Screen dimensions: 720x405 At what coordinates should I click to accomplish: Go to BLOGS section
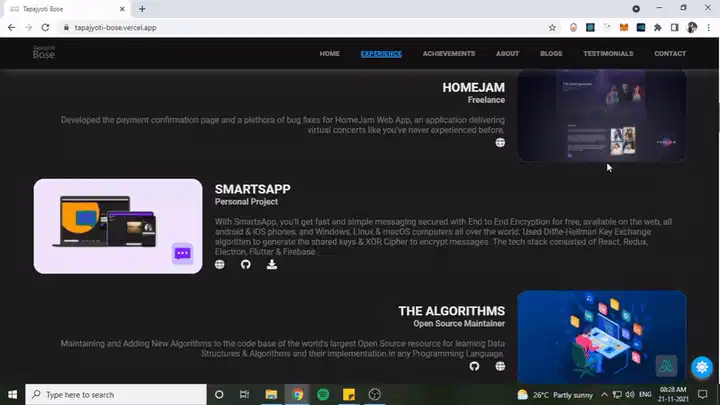pos(551,54)
